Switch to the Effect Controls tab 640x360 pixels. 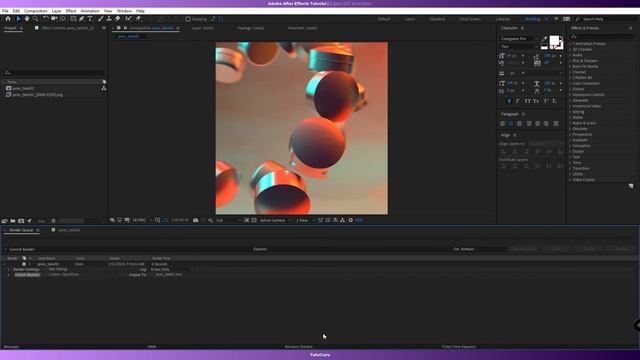pyautogui.click(x=68, y=28)
